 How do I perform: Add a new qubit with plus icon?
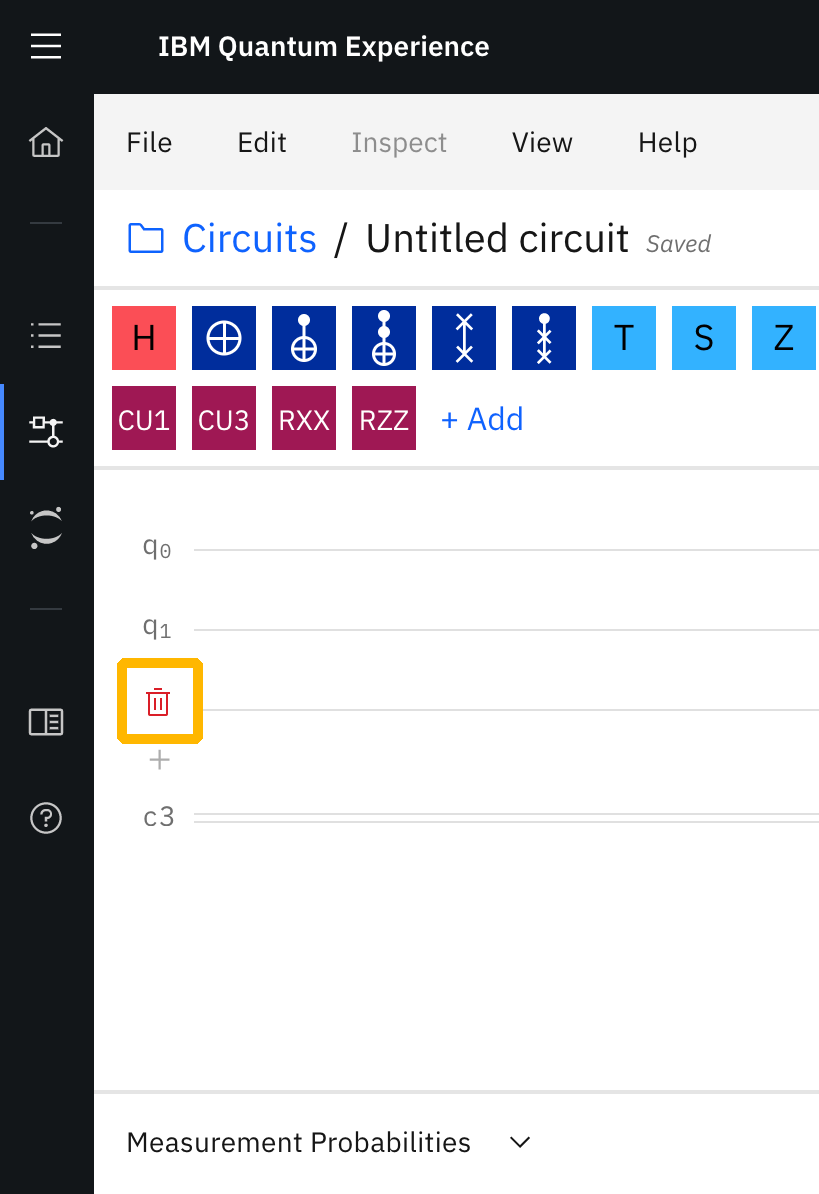coord(159,761)
